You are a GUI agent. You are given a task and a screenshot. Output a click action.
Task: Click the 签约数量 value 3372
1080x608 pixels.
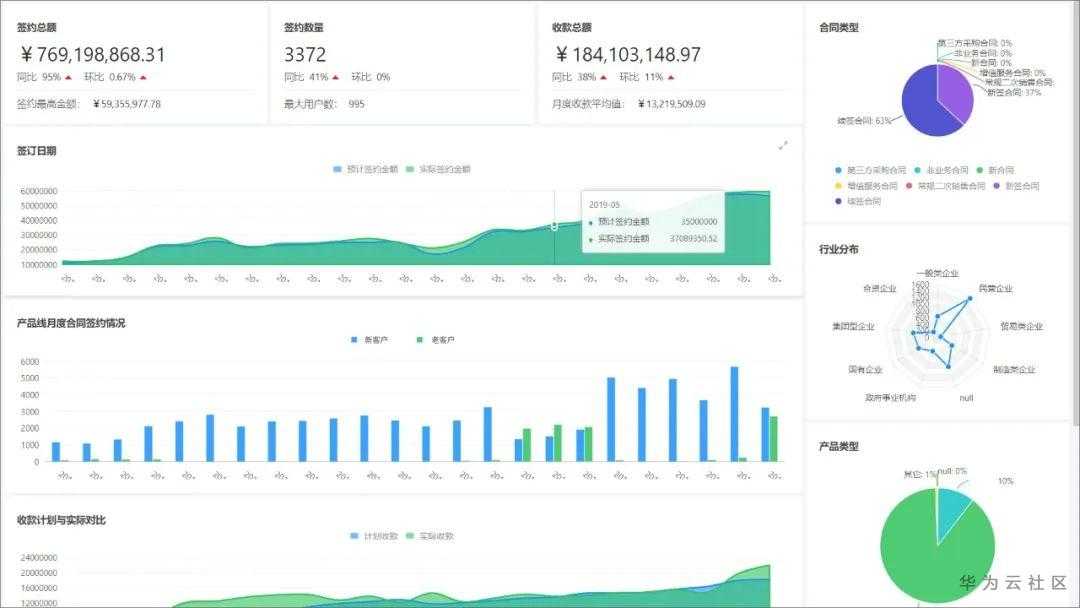pos(305,55)
